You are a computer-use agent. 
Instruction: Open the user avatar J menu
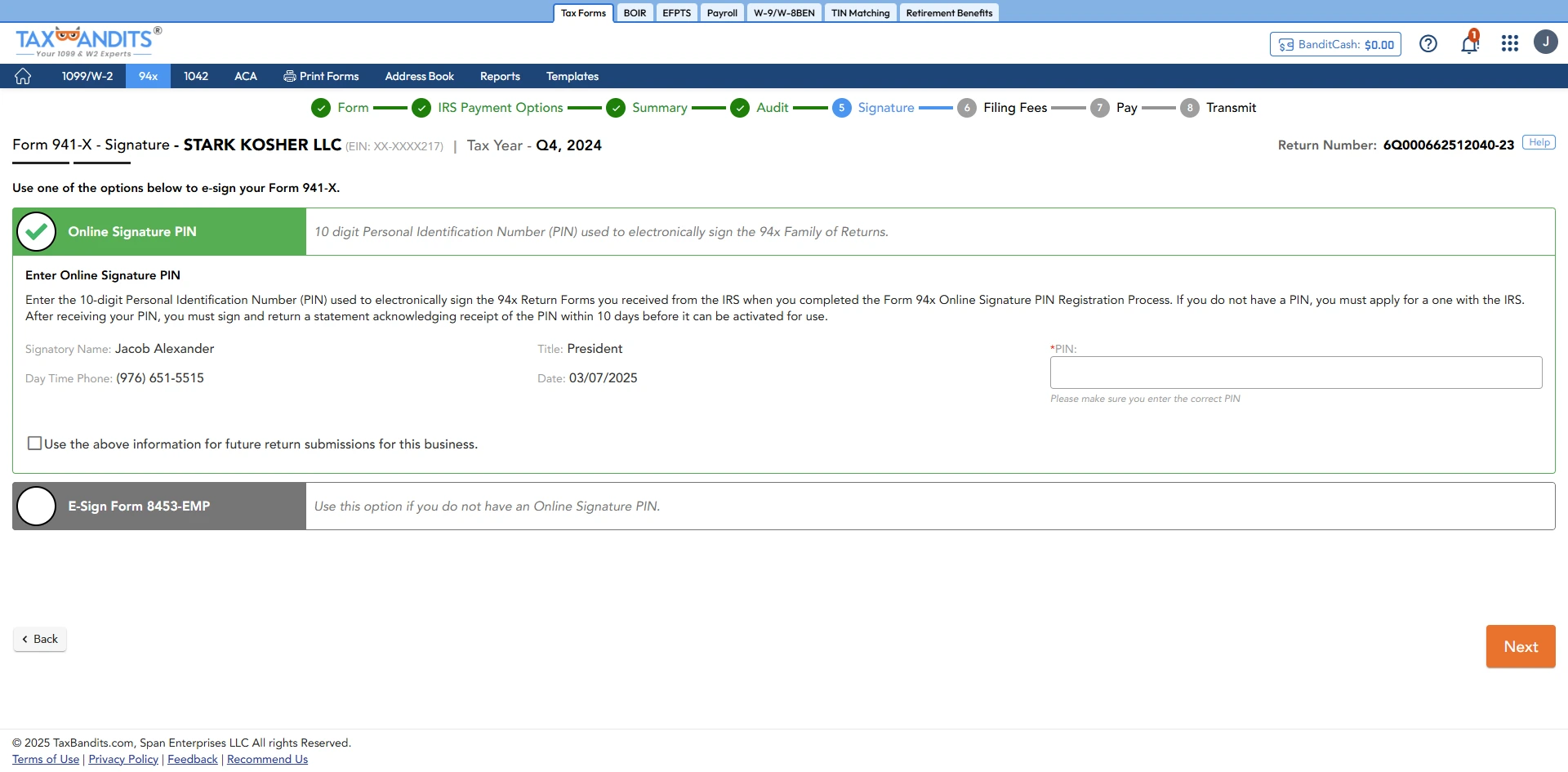[x=1546, y=42]
